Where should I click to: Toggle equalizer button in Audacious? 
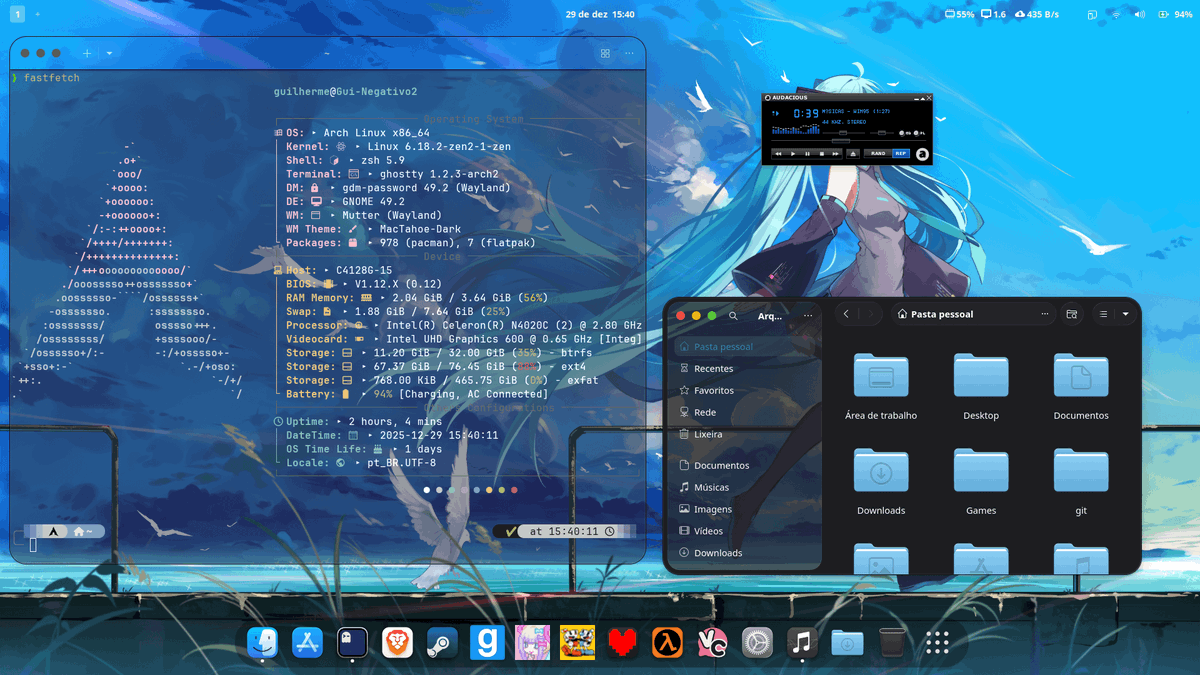click(903, 133)
